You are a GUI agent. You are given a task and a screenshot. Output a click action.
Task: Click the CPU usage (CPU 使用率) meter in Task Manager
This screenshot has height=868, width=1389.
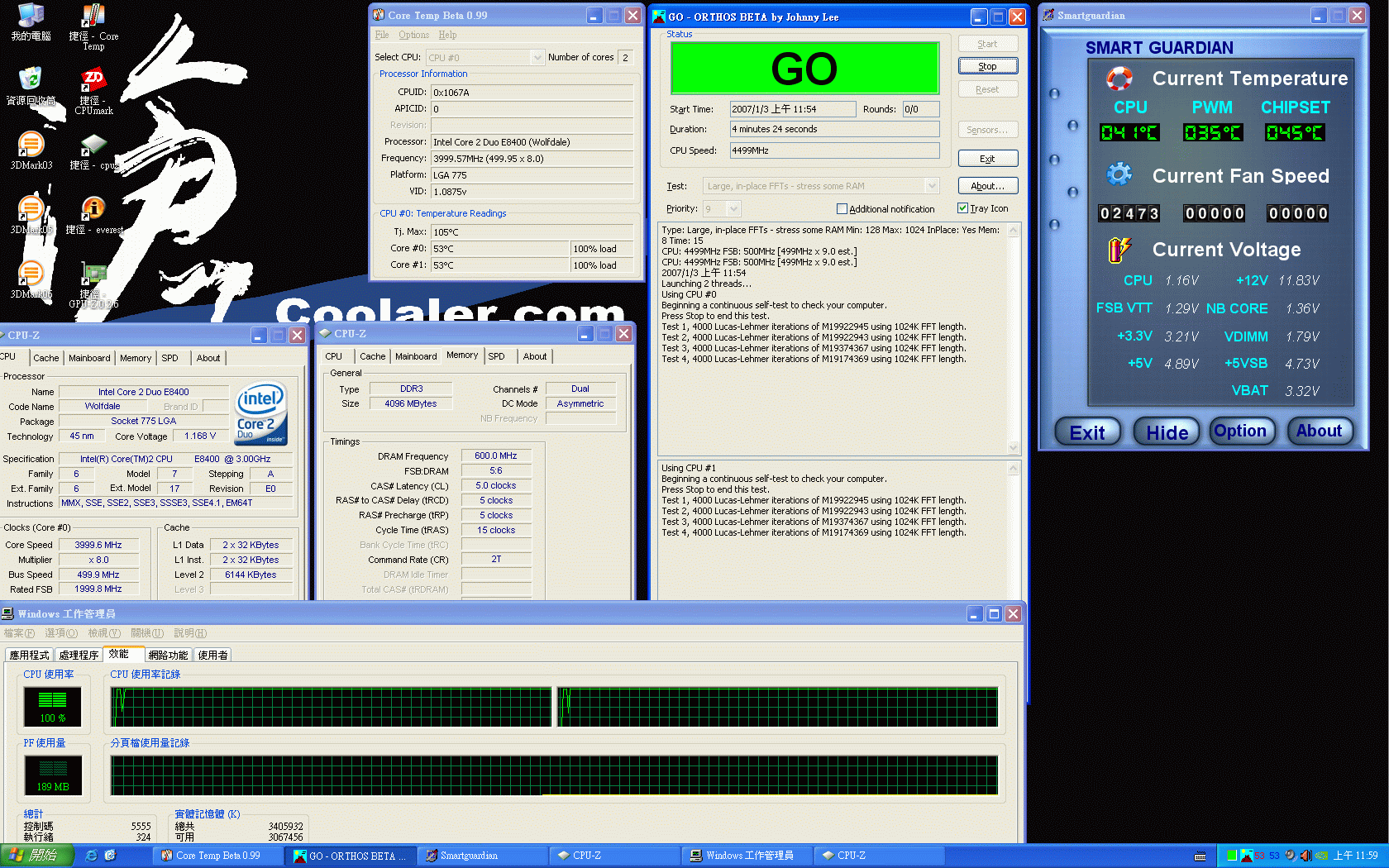pyautogui.click(x=53, y=708)
